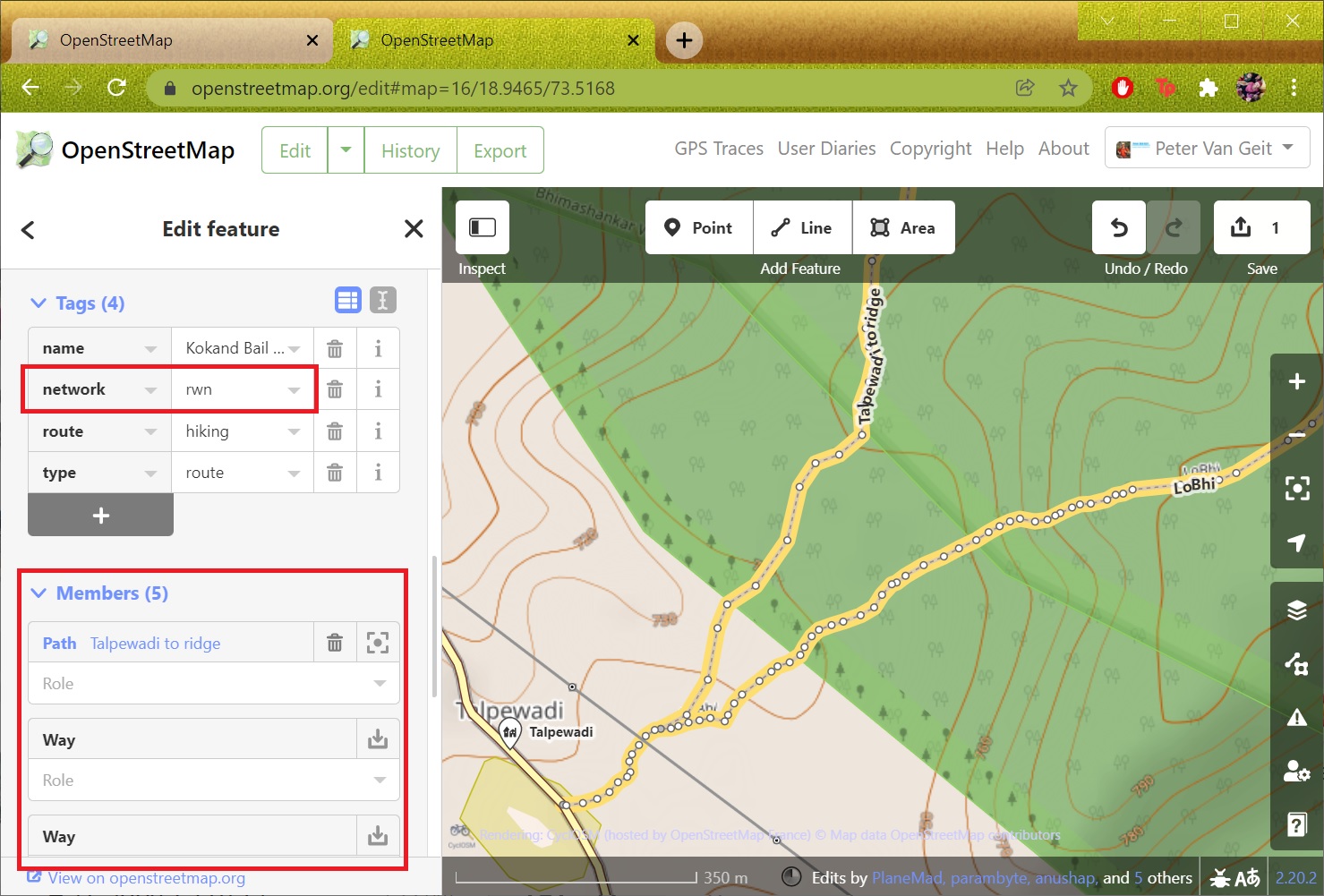Open the About page
1324x896 pixels.
[1063, 149]
